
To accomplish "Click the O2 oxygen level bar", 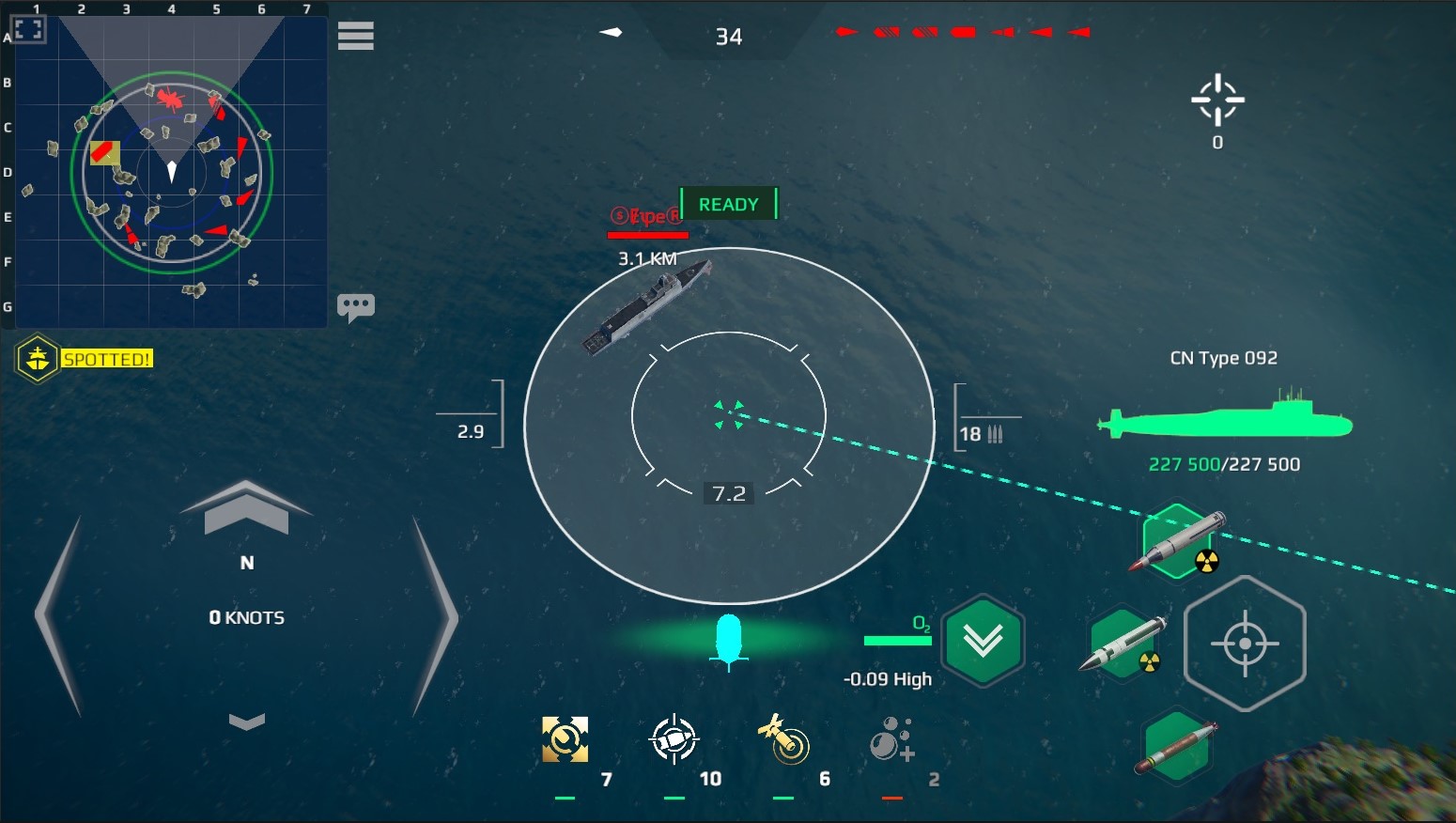I will (x=897, y=641).
